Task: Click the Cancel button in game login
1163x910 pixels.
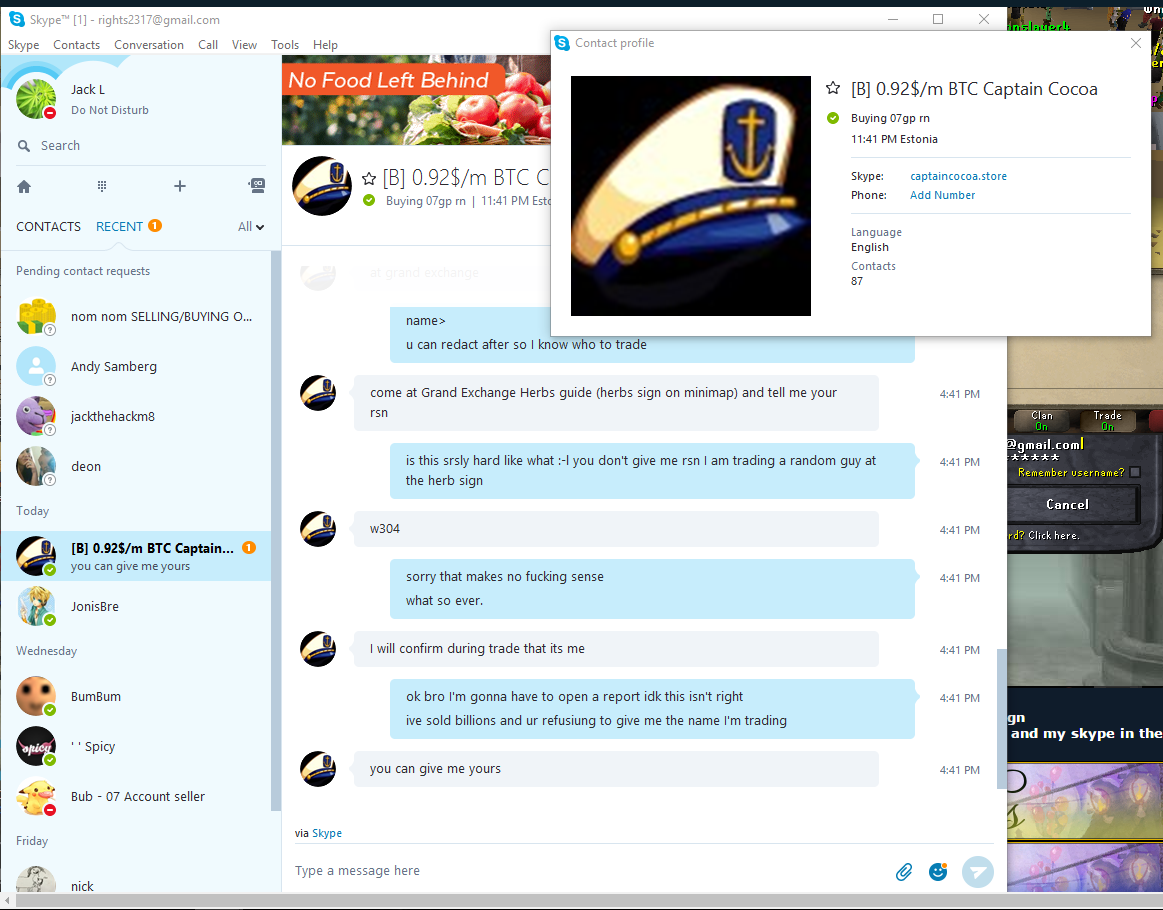Action: click(x=1067, y=505)
